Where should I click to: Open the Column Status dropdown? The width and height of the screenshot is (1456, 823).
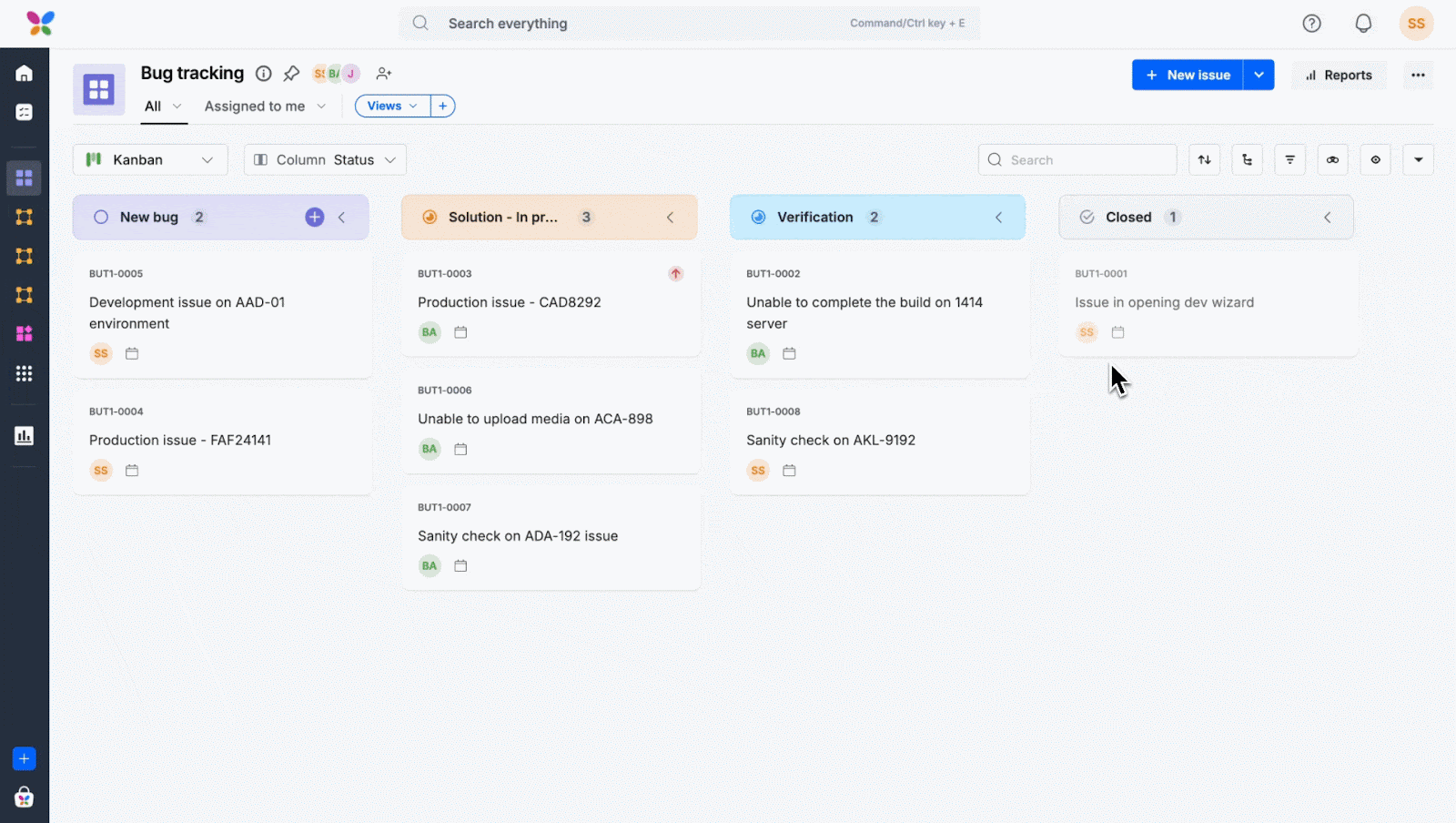325,160
